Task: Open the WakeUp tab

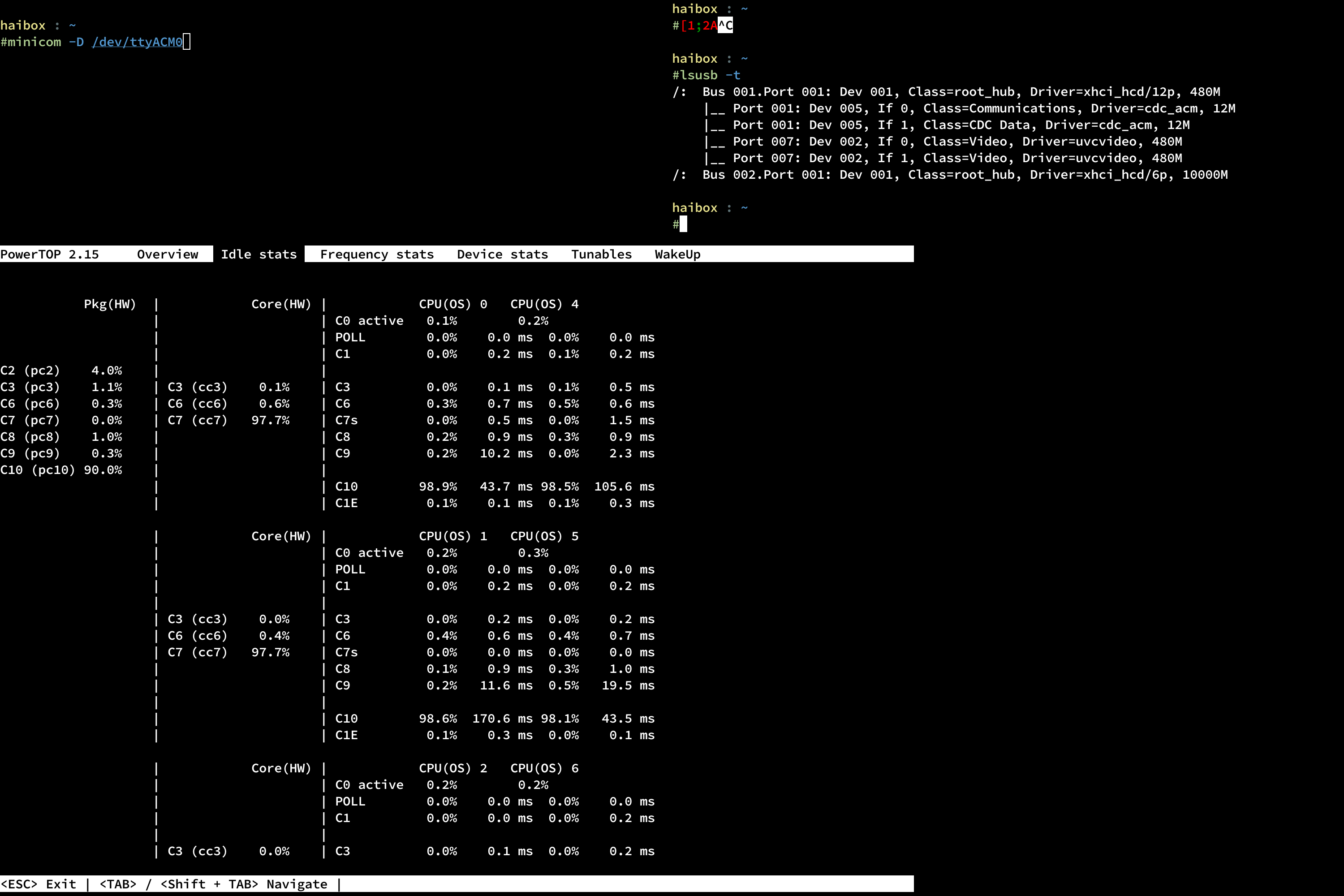Action: click(677, 254)
